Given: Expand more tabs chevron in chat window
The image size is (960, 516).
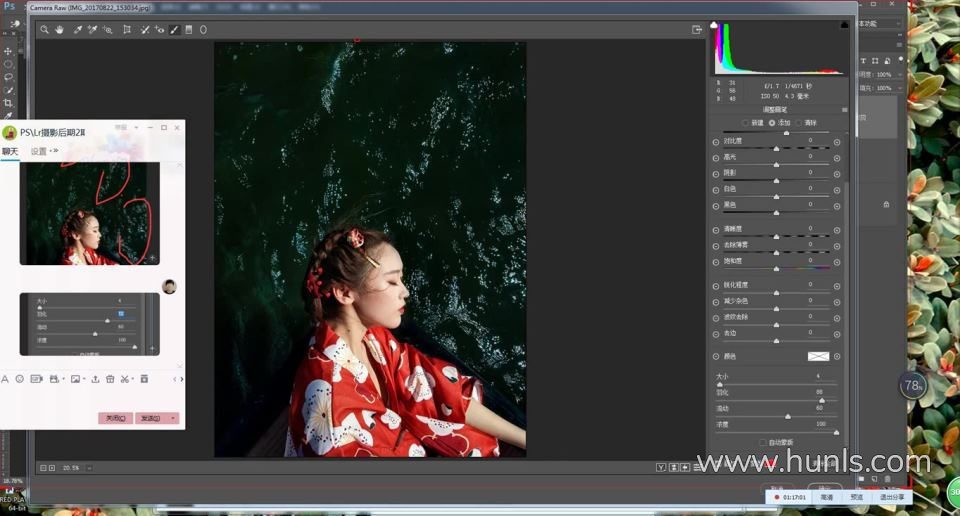Looking at the screenshot, I should click(x=54, y=151).
